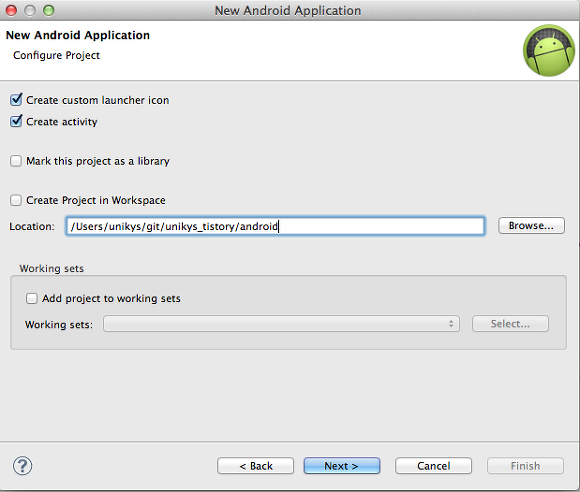Enable Add project to working sets
580x492 pixels.
pos(31,298)
